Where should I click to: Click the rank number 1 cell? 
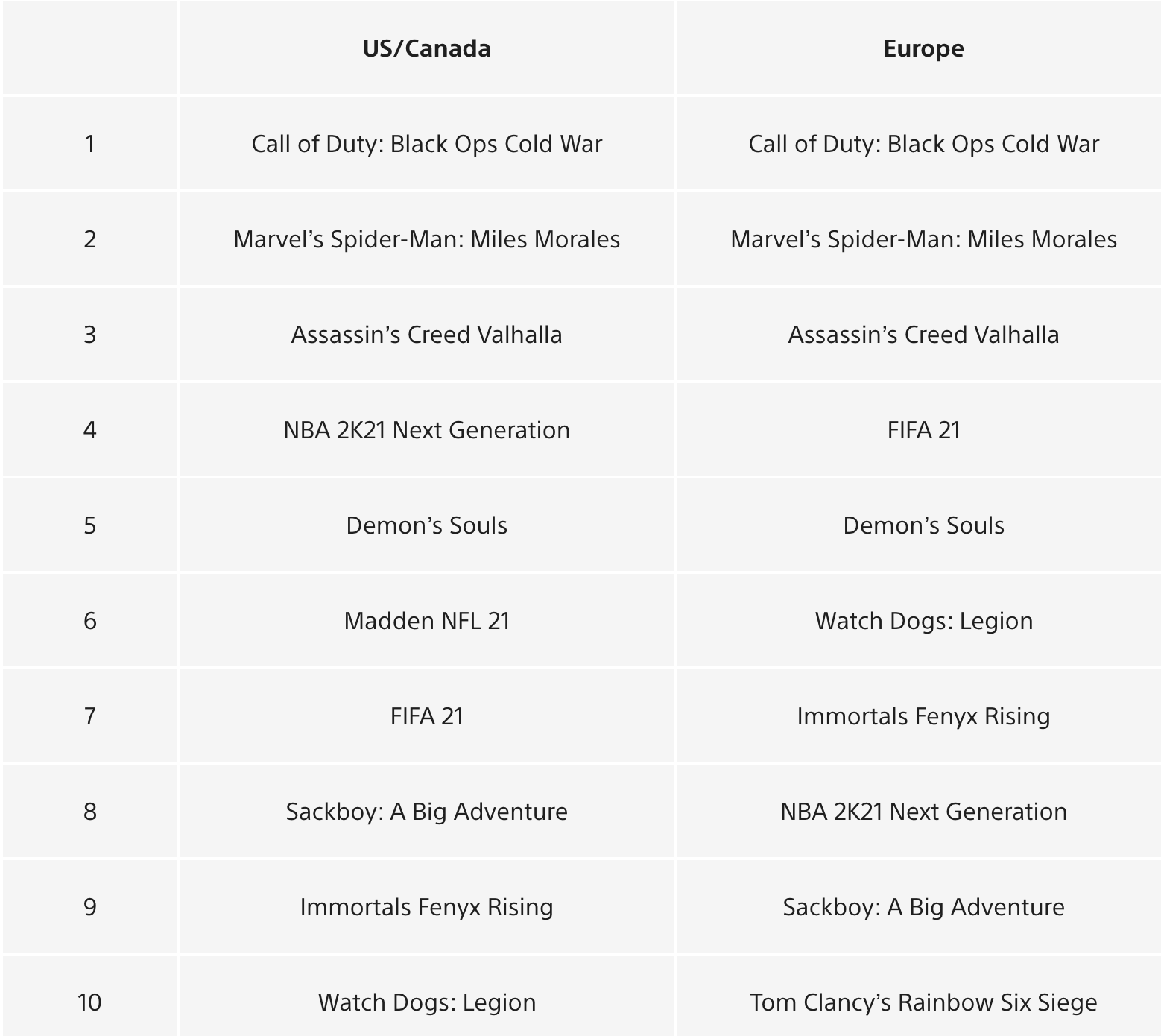pos(89,144)
